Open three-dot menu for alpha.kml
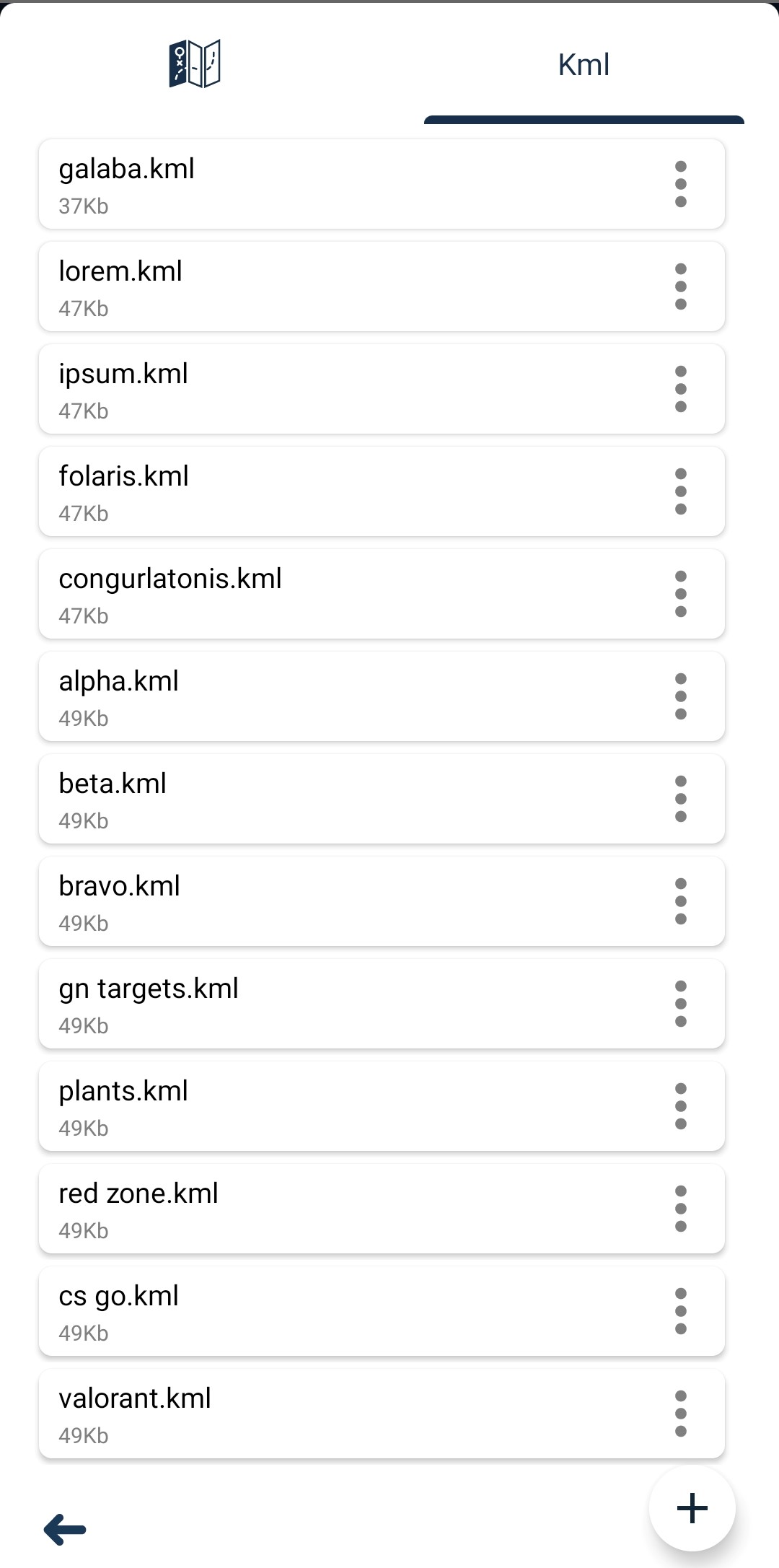 click(680, 696)
